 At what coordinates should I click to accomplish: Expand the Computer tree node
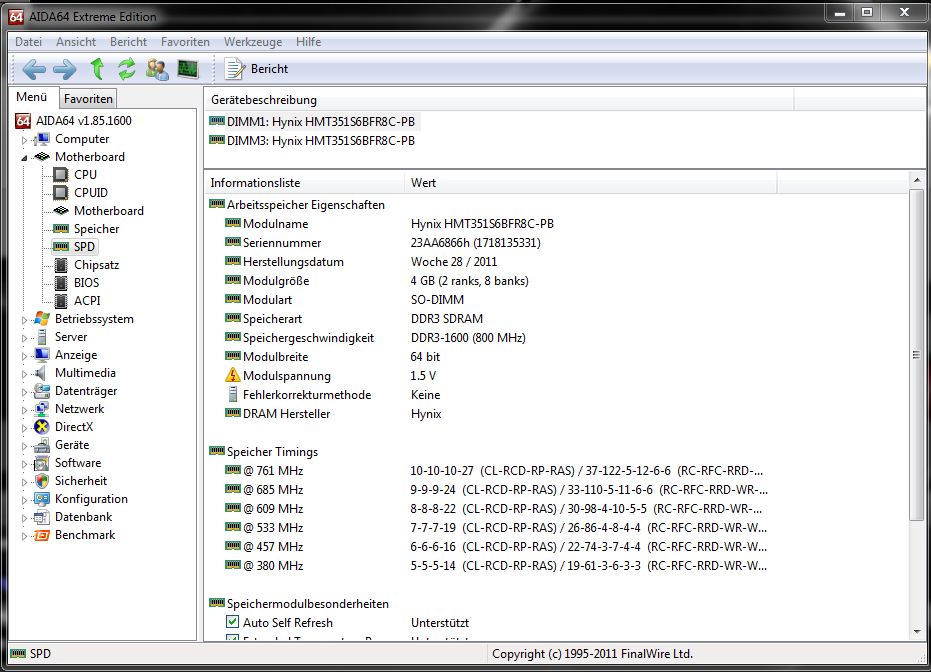coord(24,140)
